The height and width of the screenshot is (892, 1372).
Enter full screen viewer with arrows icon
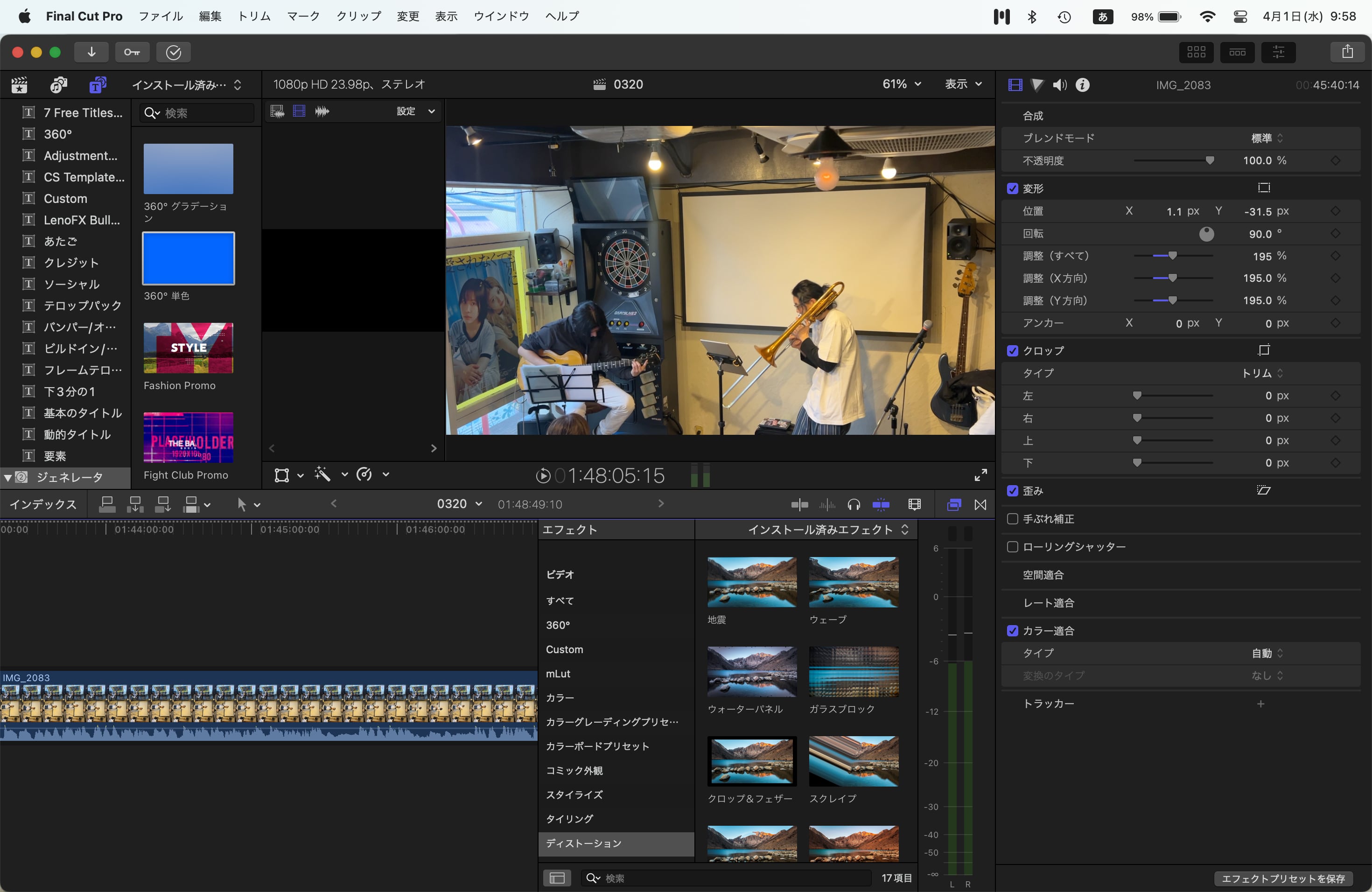980,475
